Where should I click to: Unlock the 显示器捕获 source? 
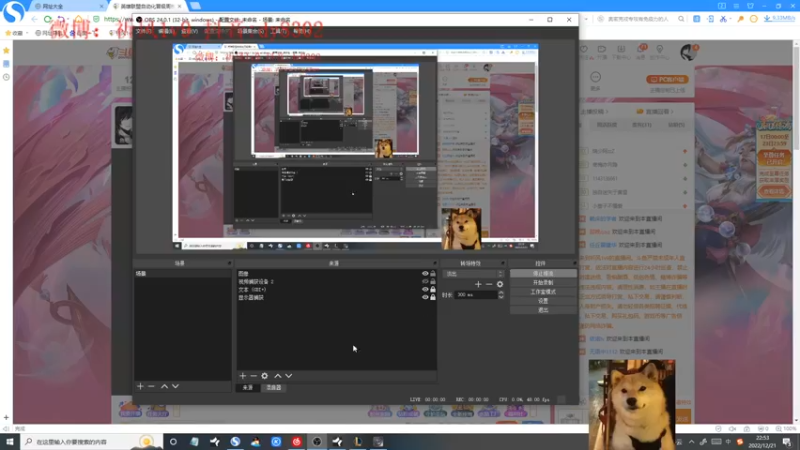[433, 297]
